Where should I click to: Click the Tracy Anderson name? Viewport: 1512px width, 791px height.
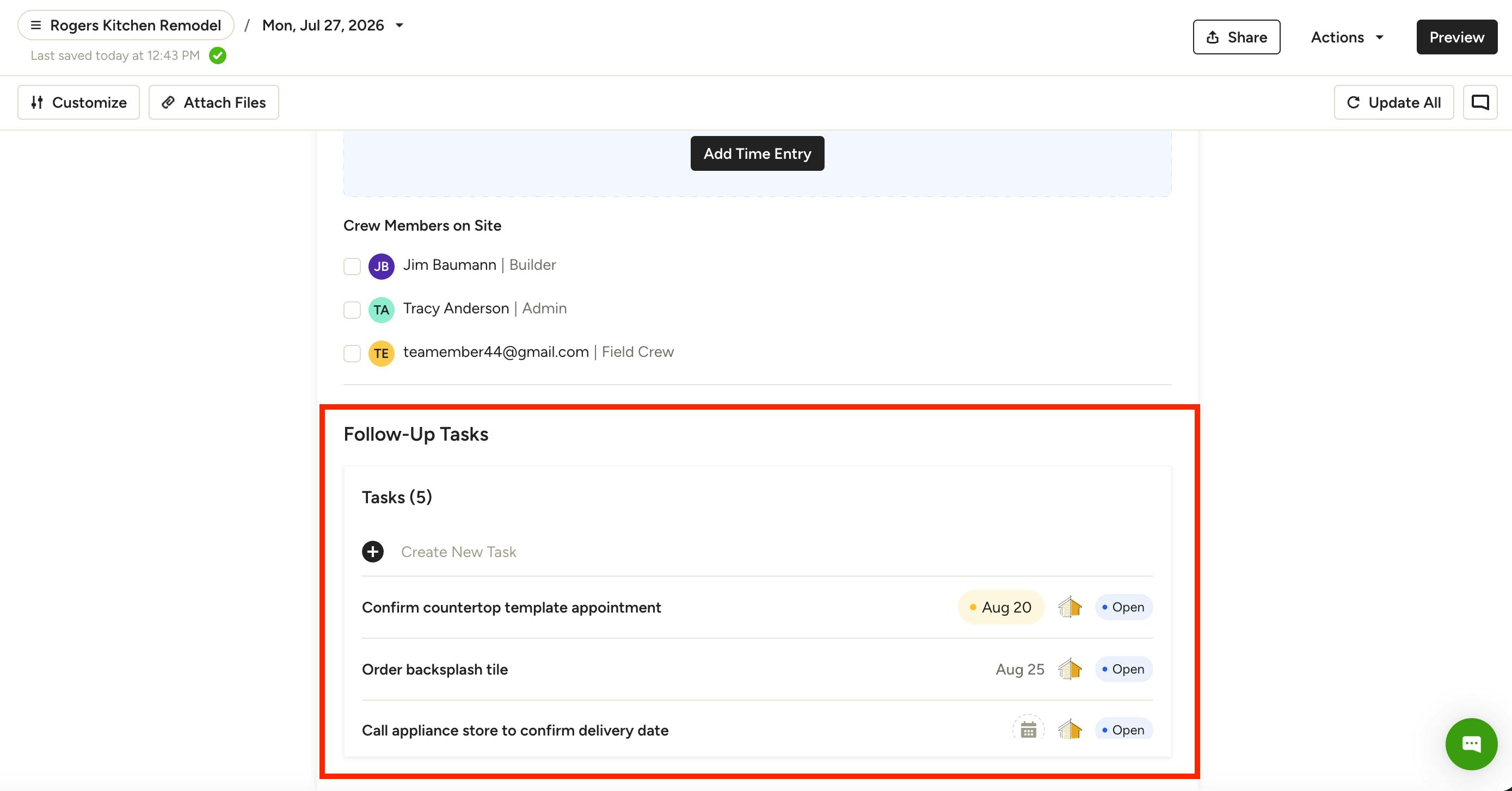click(456, 308)
